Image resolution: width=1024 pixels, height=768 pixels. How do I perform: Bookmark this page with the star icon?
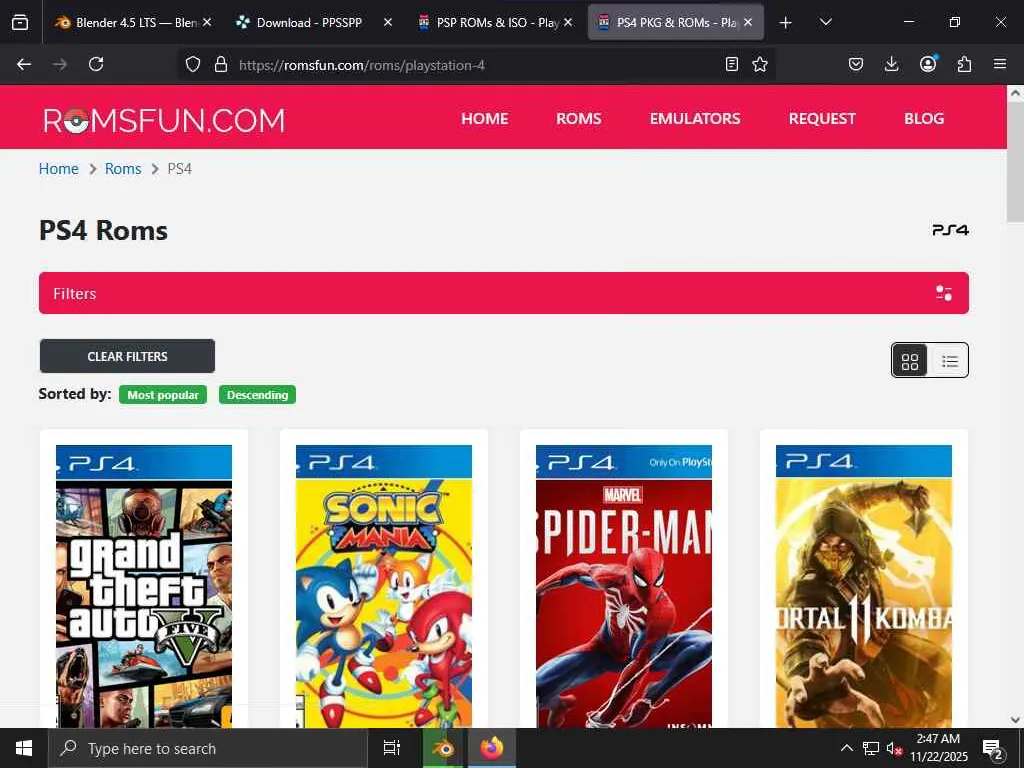(x=760, y=64)
